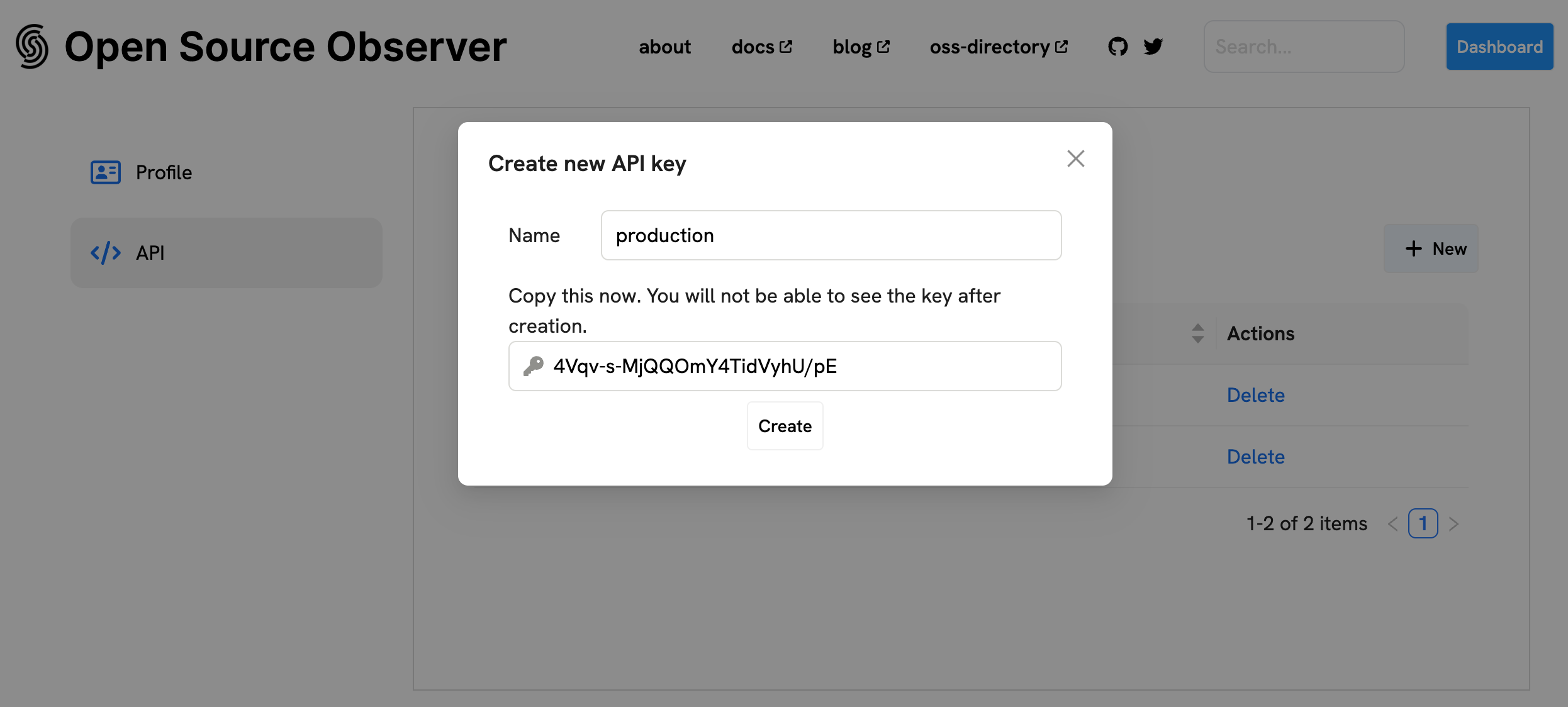This screenshot has width=1568, height=707.
Task: Click the API code icon in sidebar
Action: click(x=104, y=253)
